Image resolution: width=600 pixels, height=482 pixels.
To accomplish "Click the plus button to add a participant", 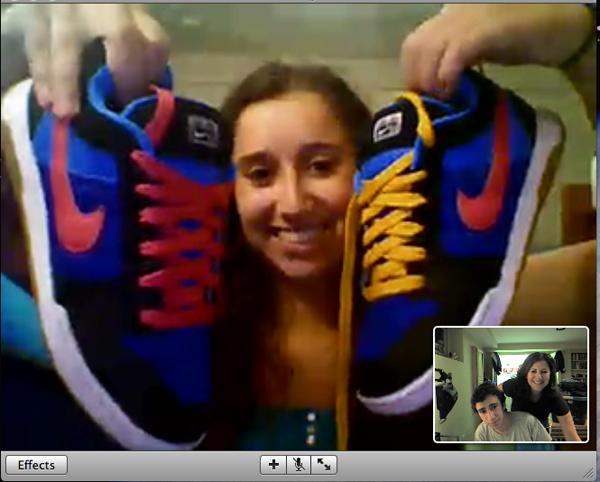I will coord(273,465).
